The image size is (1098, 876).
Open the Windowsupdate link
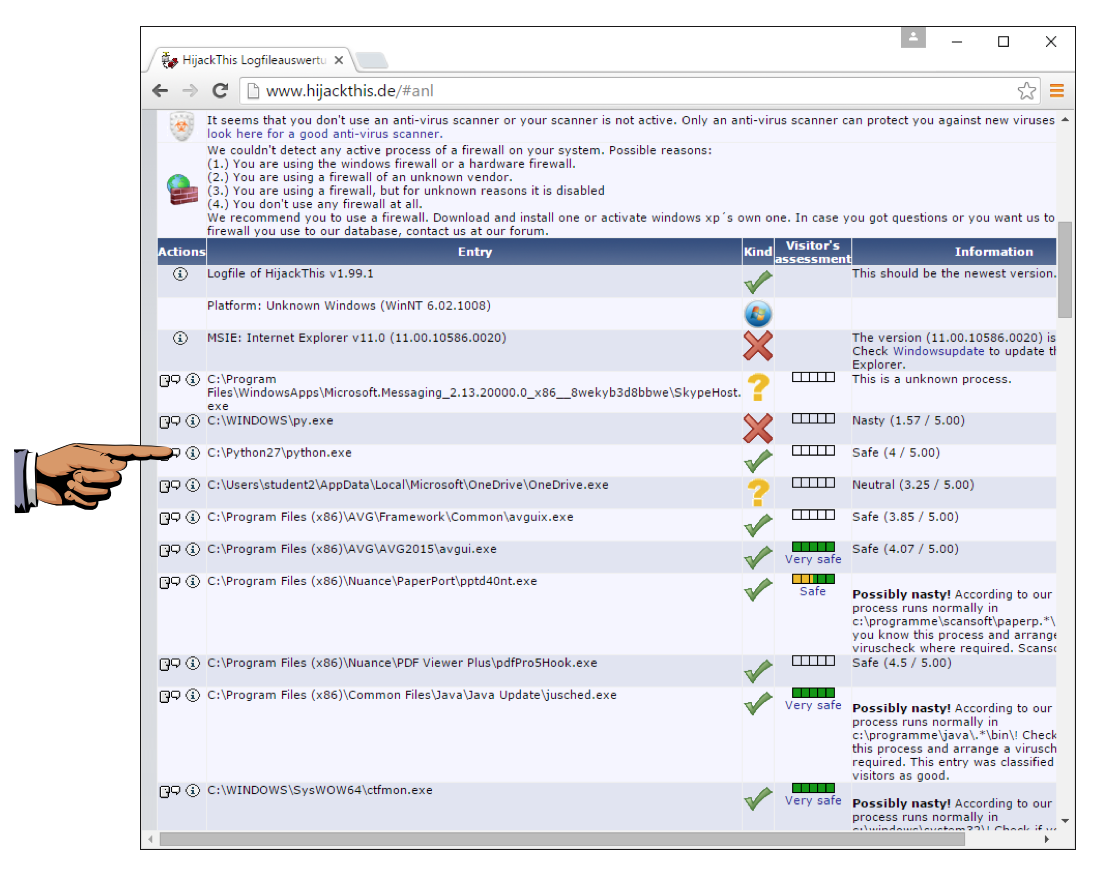[938, 351]
